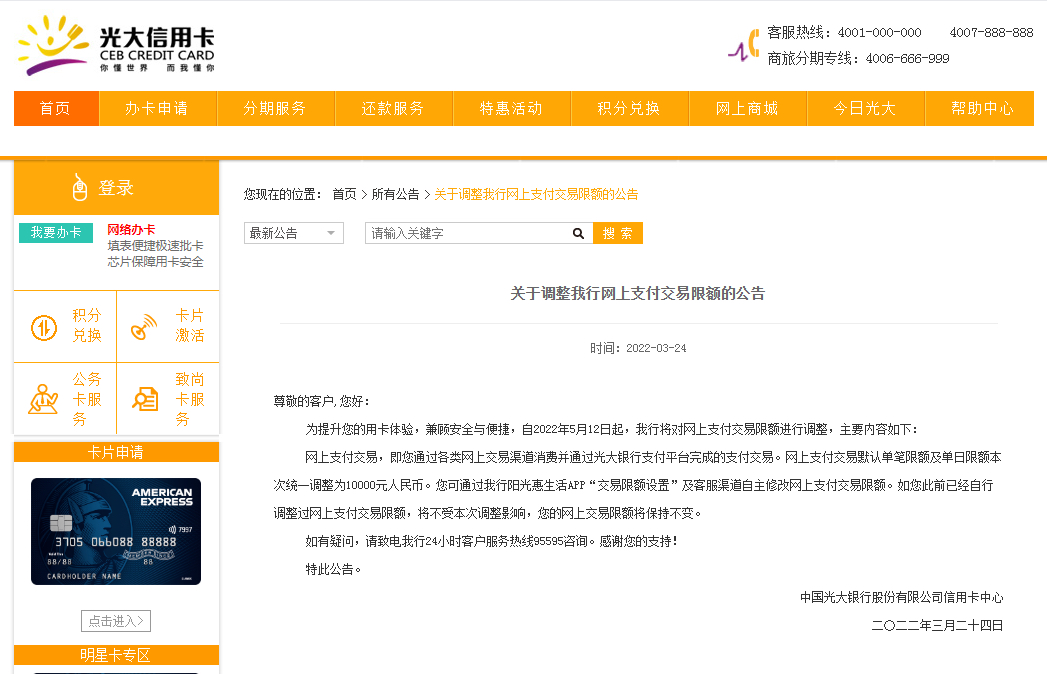Focus the 请输入关键字 search field
Image resolution: width=1047 pixels, height=674 pixels.
465,233
